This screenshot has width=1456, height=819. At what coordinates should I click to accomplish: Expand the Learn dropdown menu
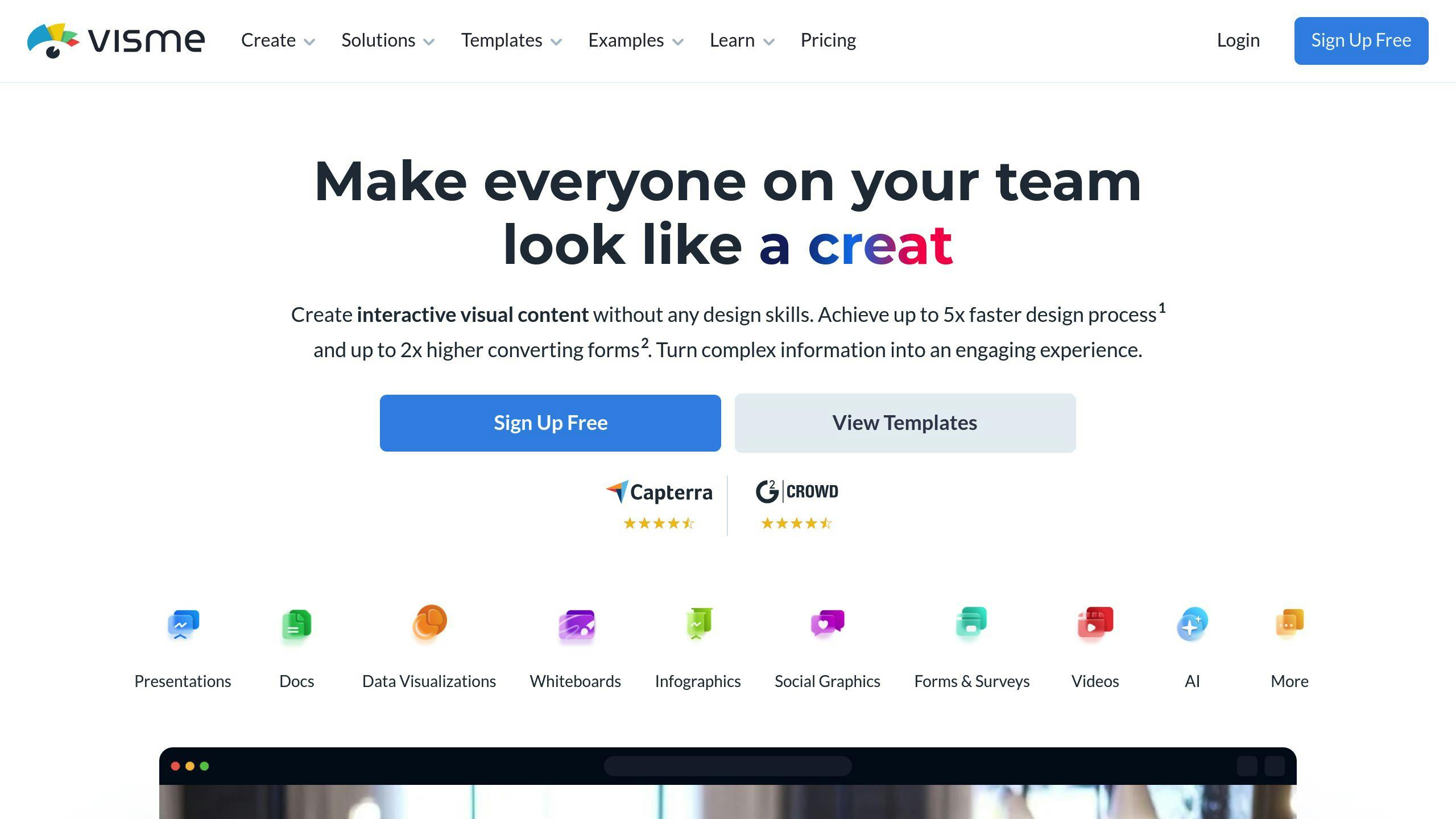(740, 40)
